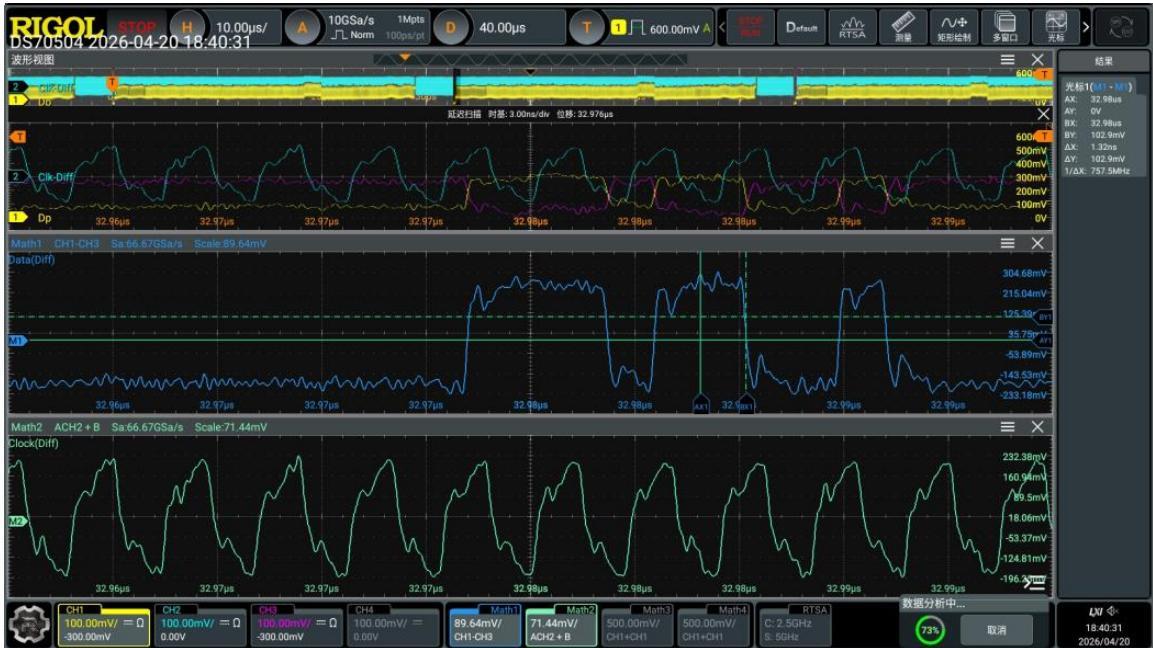Toggle the magenta CH3 channel

[x=296, y=625]
